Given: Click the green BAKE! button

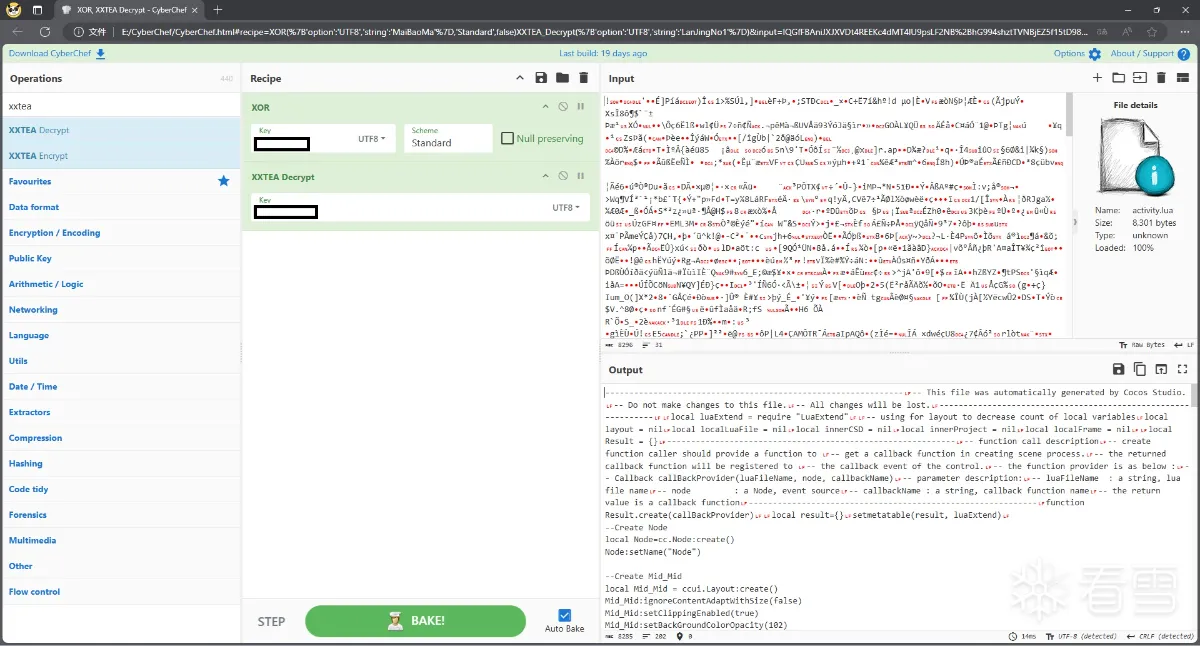Looking at the screenshot, I should tap(417, 621).
